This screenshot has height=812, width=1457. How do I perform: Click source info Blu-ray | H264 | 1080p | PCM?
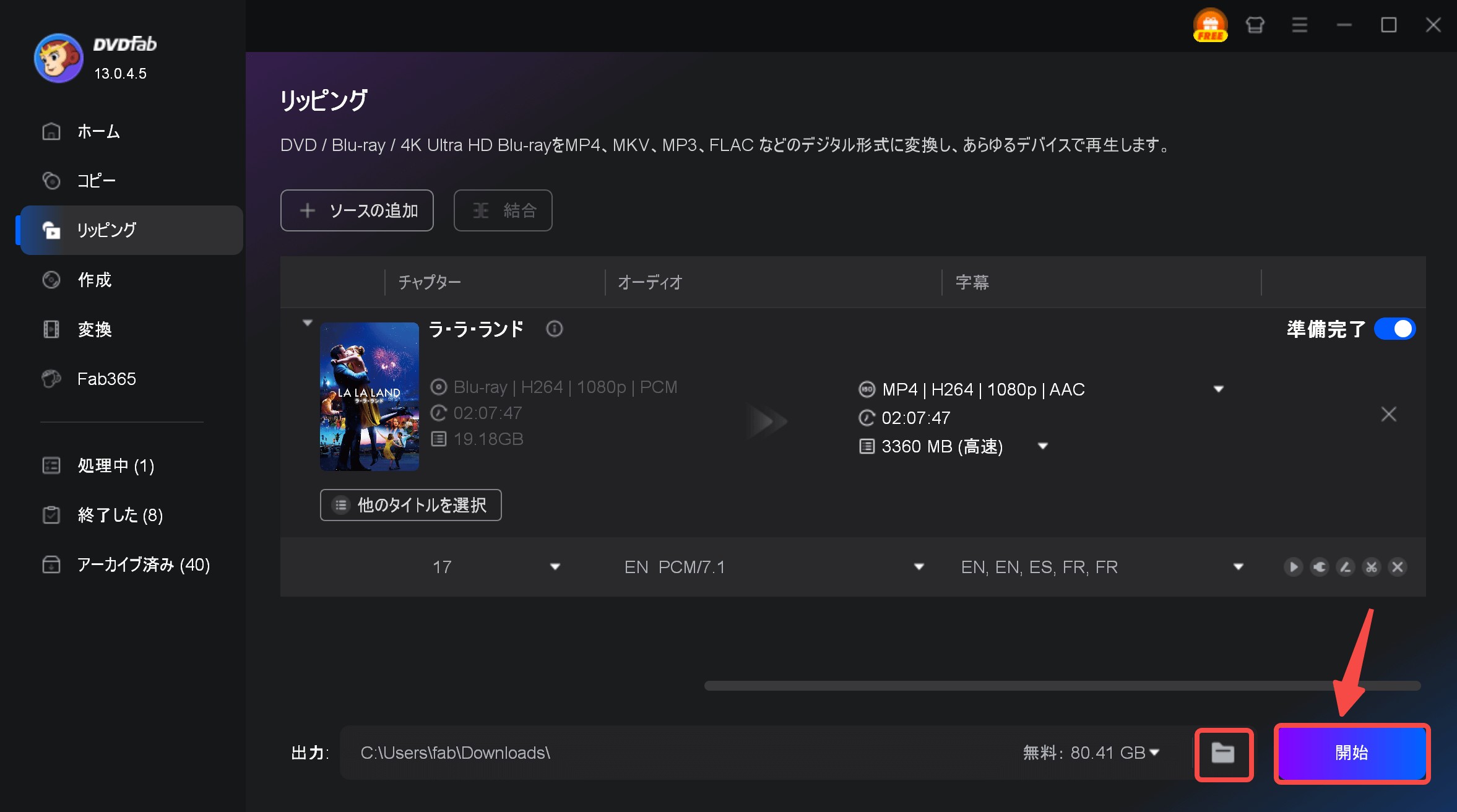pyautogui.click(x=566, y=387)
